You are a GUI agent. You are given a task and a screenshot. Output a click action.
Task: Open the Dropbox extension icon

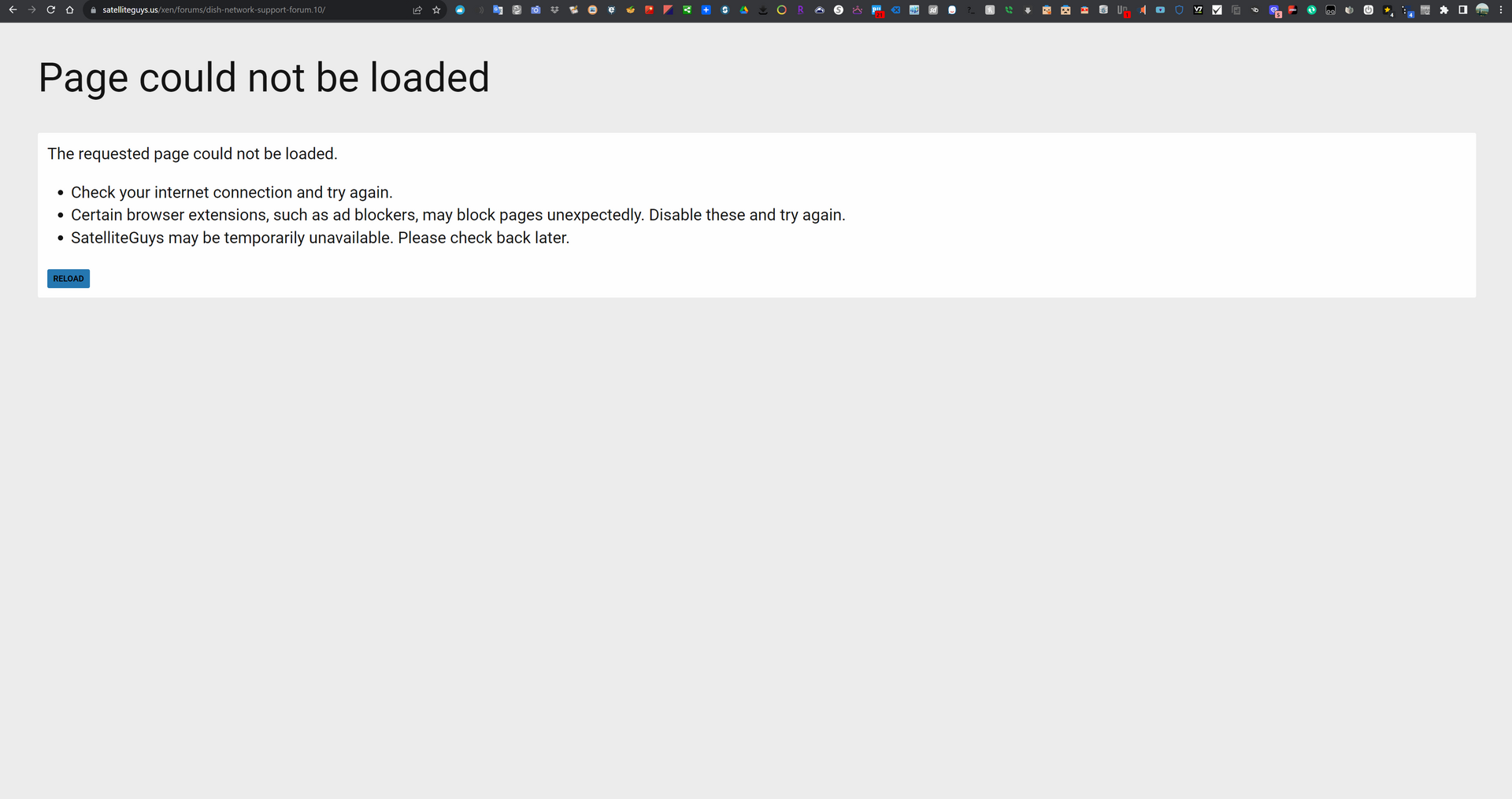pos(554,10)
